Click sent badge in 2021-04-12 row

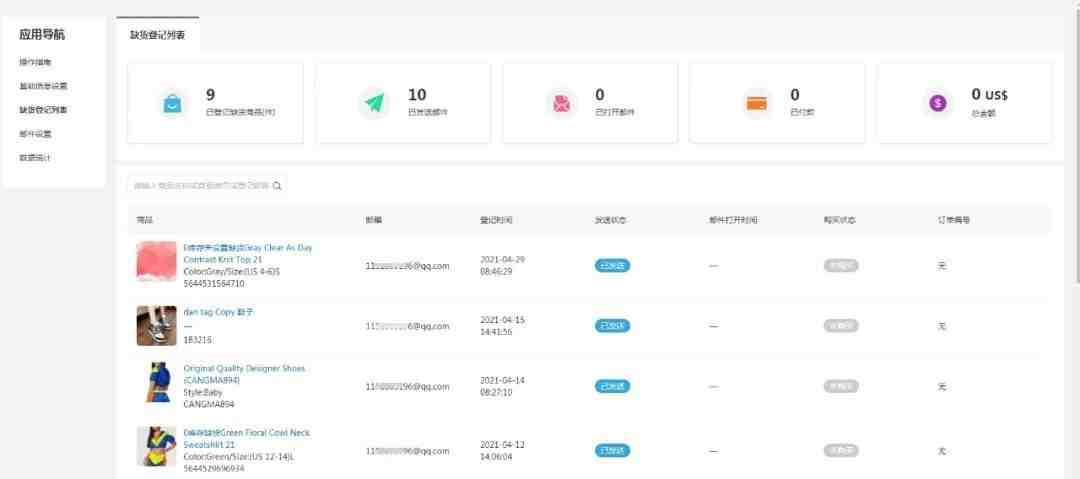pos(612,451)
